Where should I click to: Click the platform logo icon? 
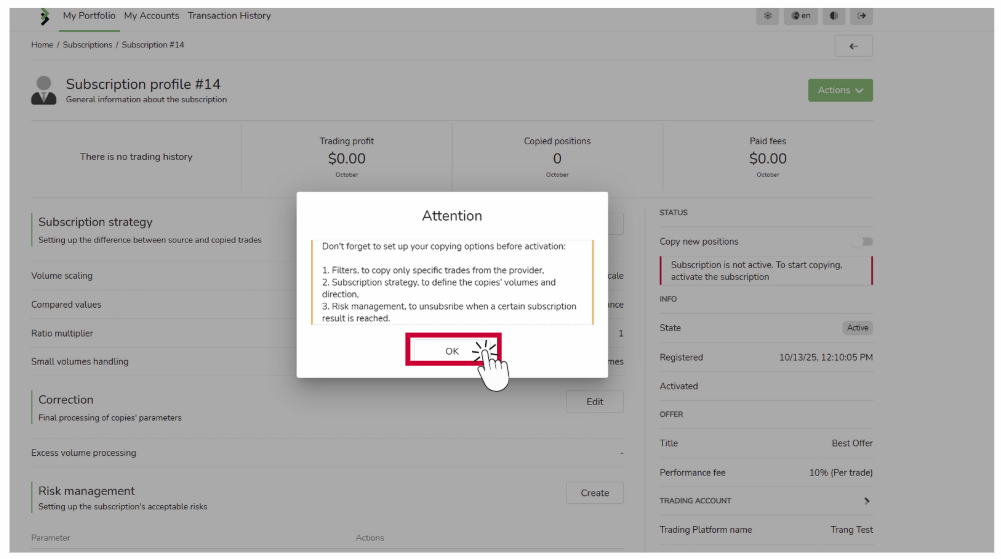[44, 17]
